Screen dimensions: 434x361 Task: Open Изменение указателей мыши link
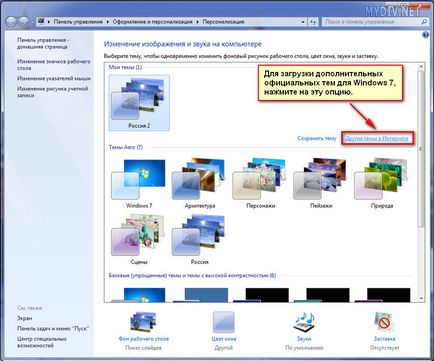point(54,78)
